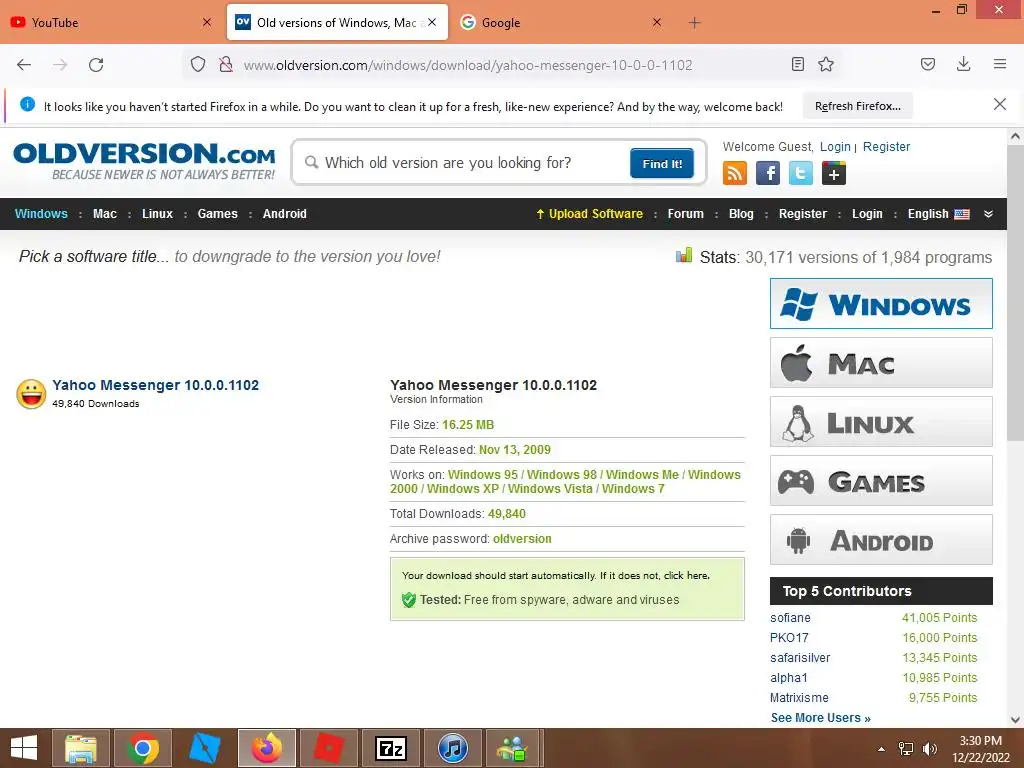Screen dimensions: 1024x768
Task: Open OldVersion Twitter icon
Action: [801, 173]
